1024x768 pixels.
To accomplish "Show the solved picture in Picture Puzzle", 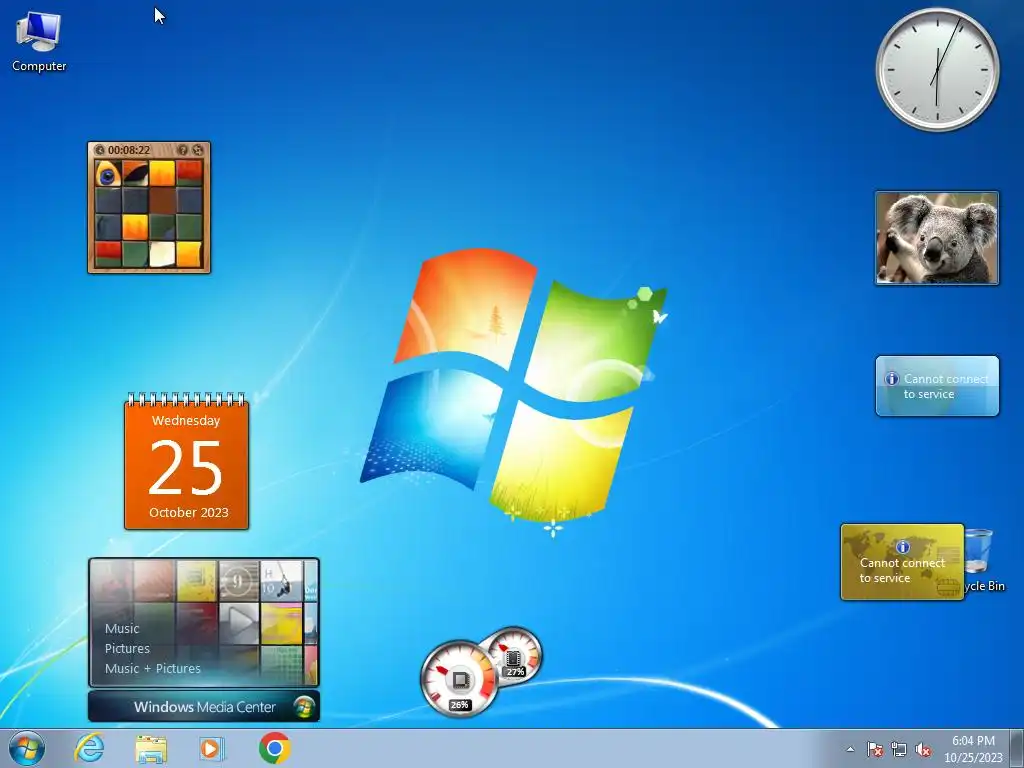I will coord(183,150).
